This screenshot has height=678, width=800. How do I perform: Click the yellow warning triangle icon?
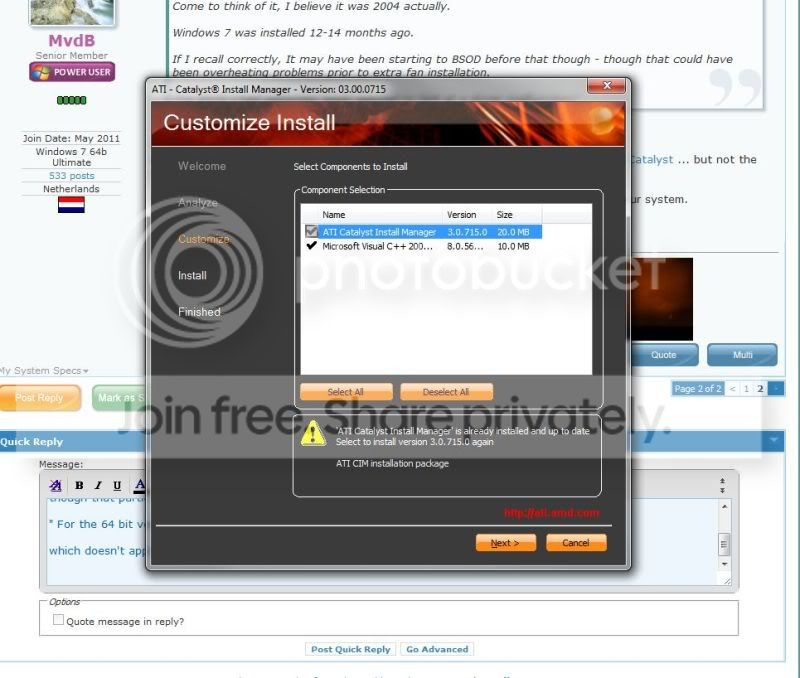[313, 433]
